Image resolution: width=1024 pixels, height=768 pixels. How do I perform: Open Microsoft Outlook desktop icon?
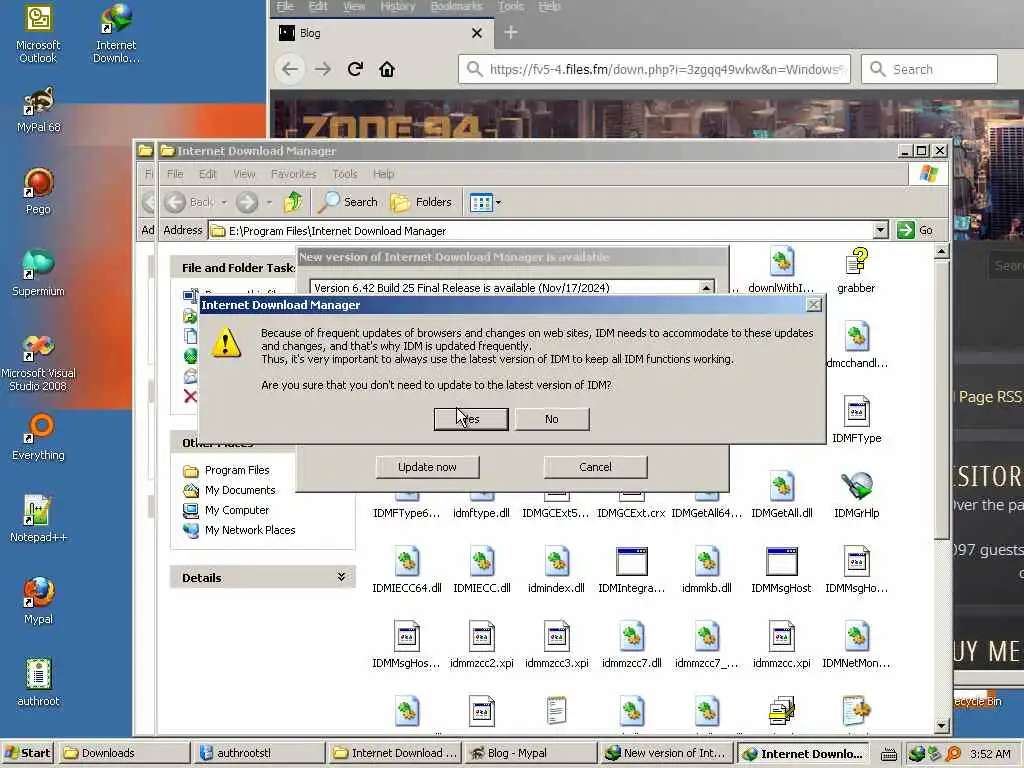click(x=38, y=34)
